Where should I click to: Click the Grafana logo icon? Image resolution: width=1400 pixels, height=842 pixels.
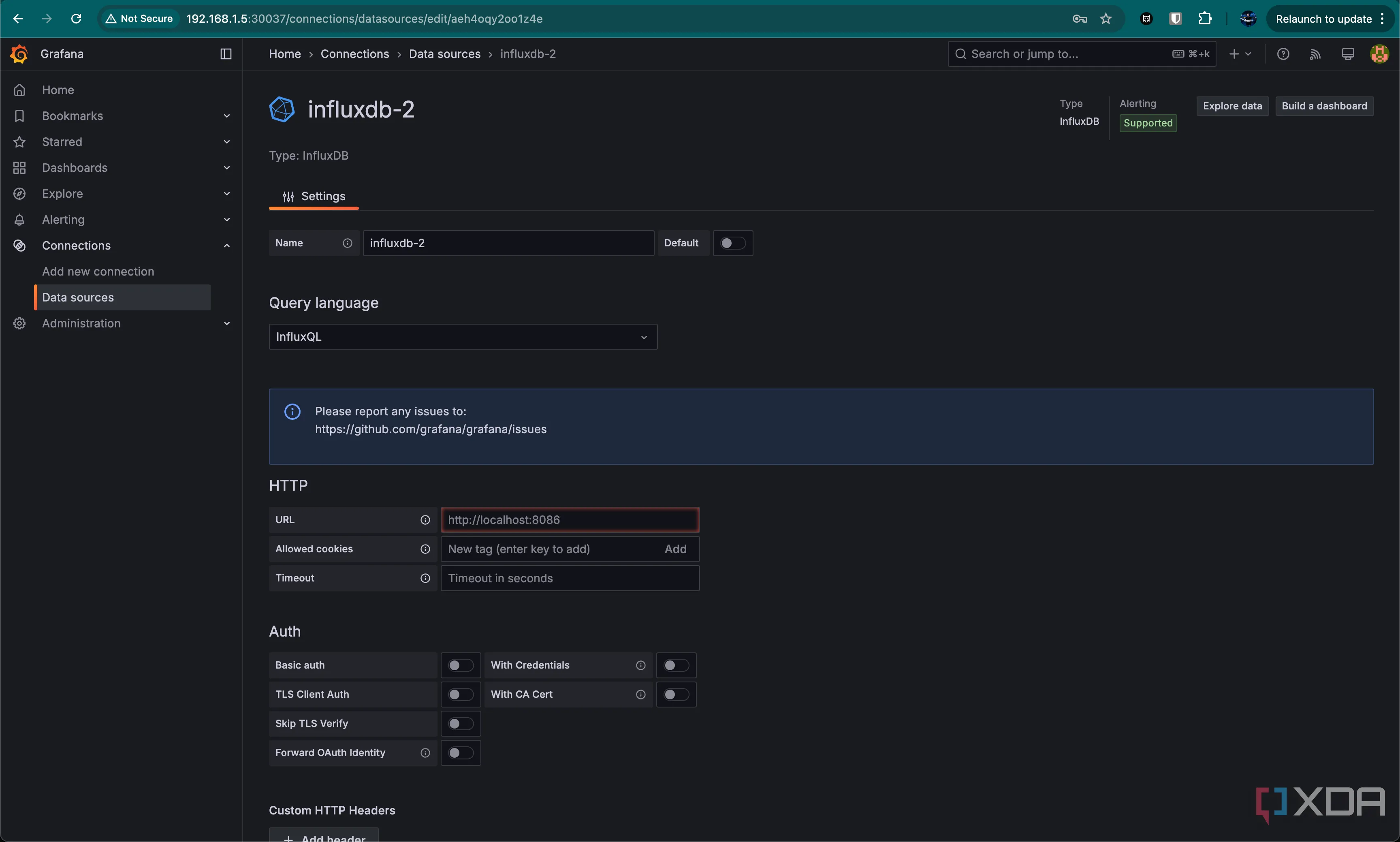click(19, 54)
